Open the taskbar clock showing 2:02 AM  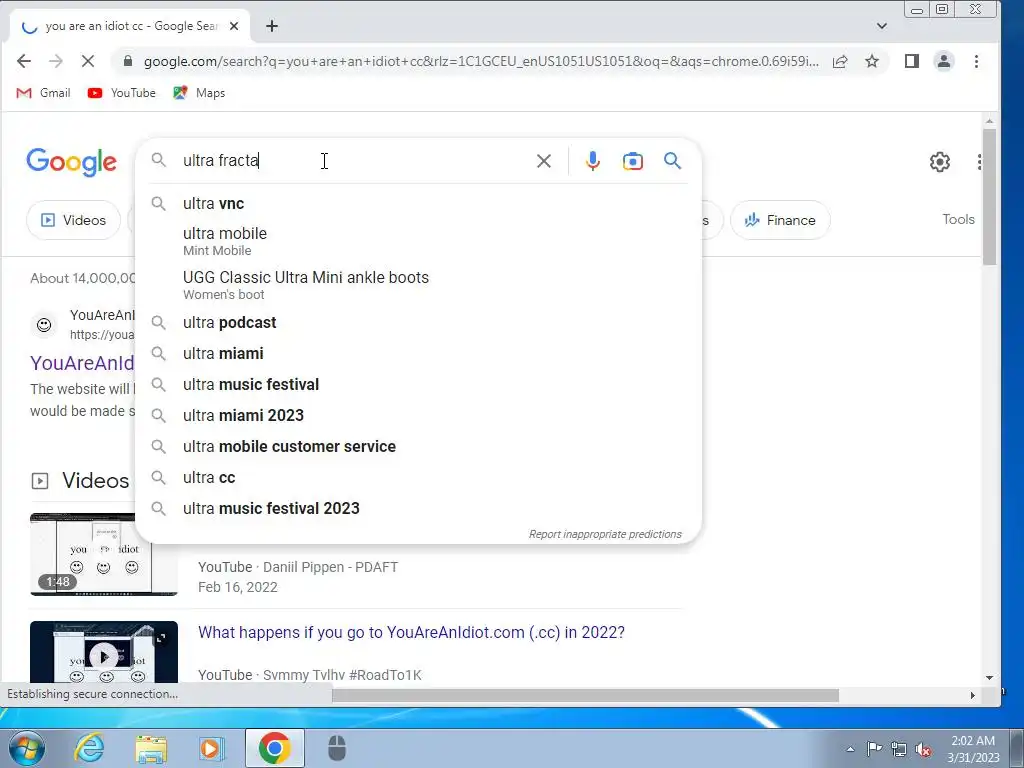pos(973,749)
